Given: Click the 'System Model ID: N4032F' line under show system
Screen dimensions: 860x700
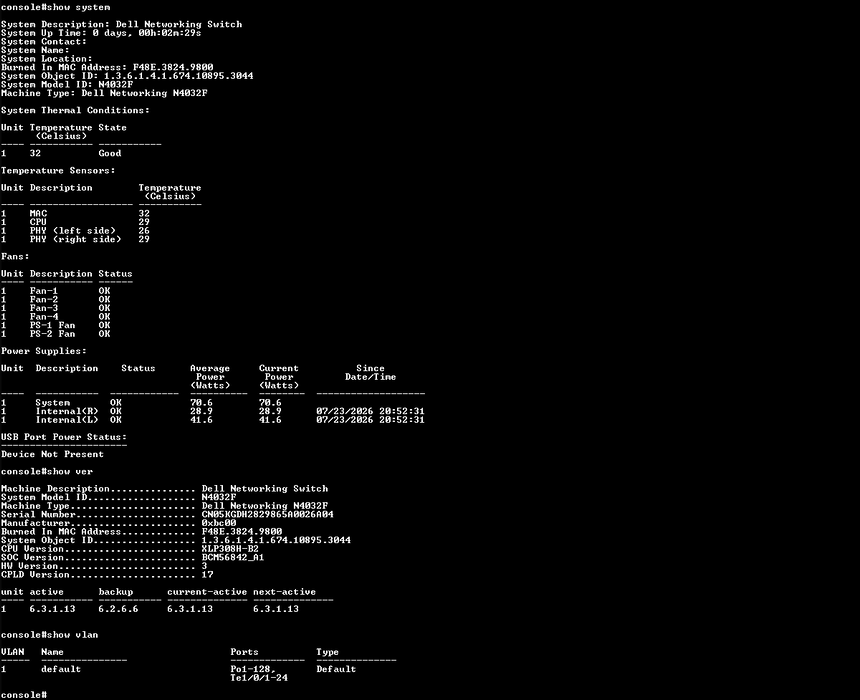Looking at the screenshot, I should coord(67,84).
